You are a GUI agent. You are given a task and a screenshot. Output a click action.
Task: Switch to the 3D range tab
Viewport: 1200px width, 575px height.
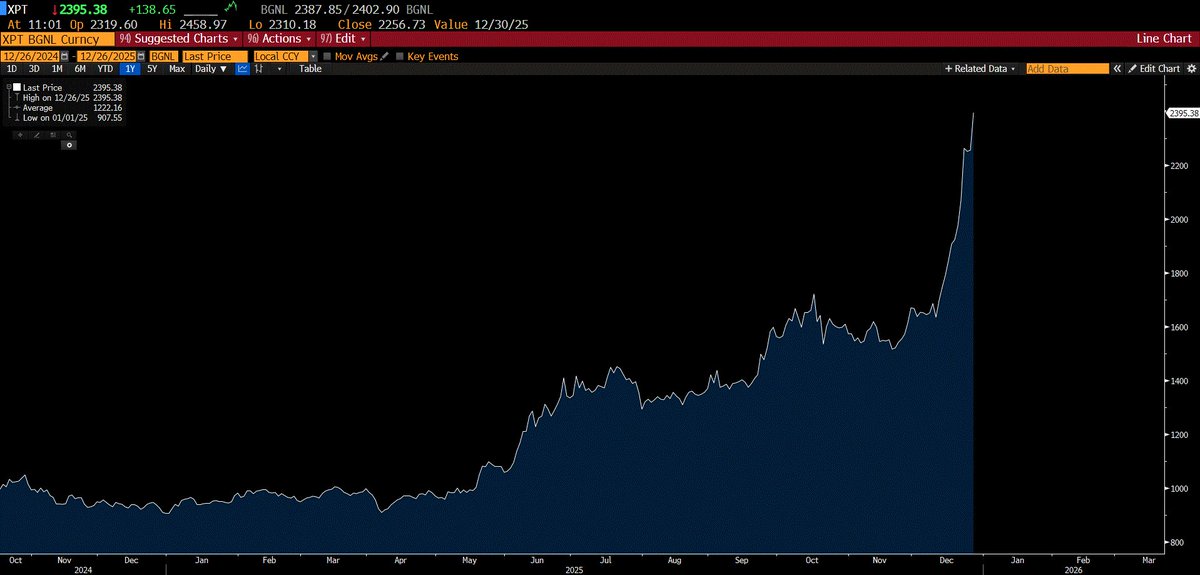tap(34, 69)
